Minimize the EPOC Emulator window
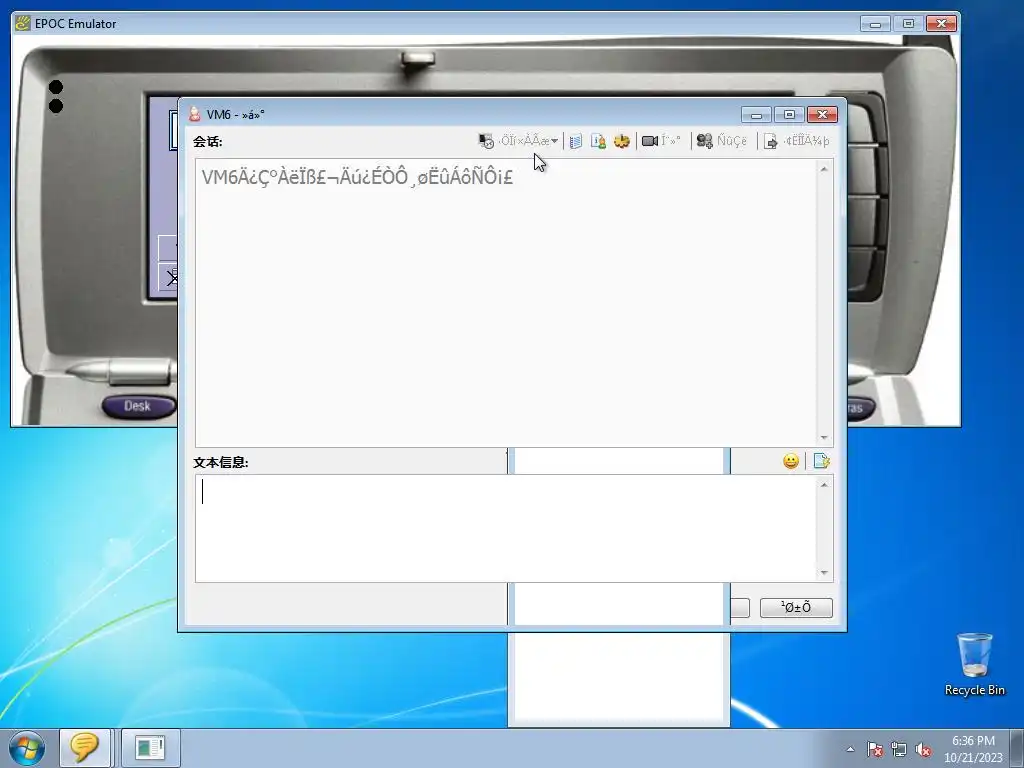Viewport: 1024px width, 768px height. tap(875, 24)
